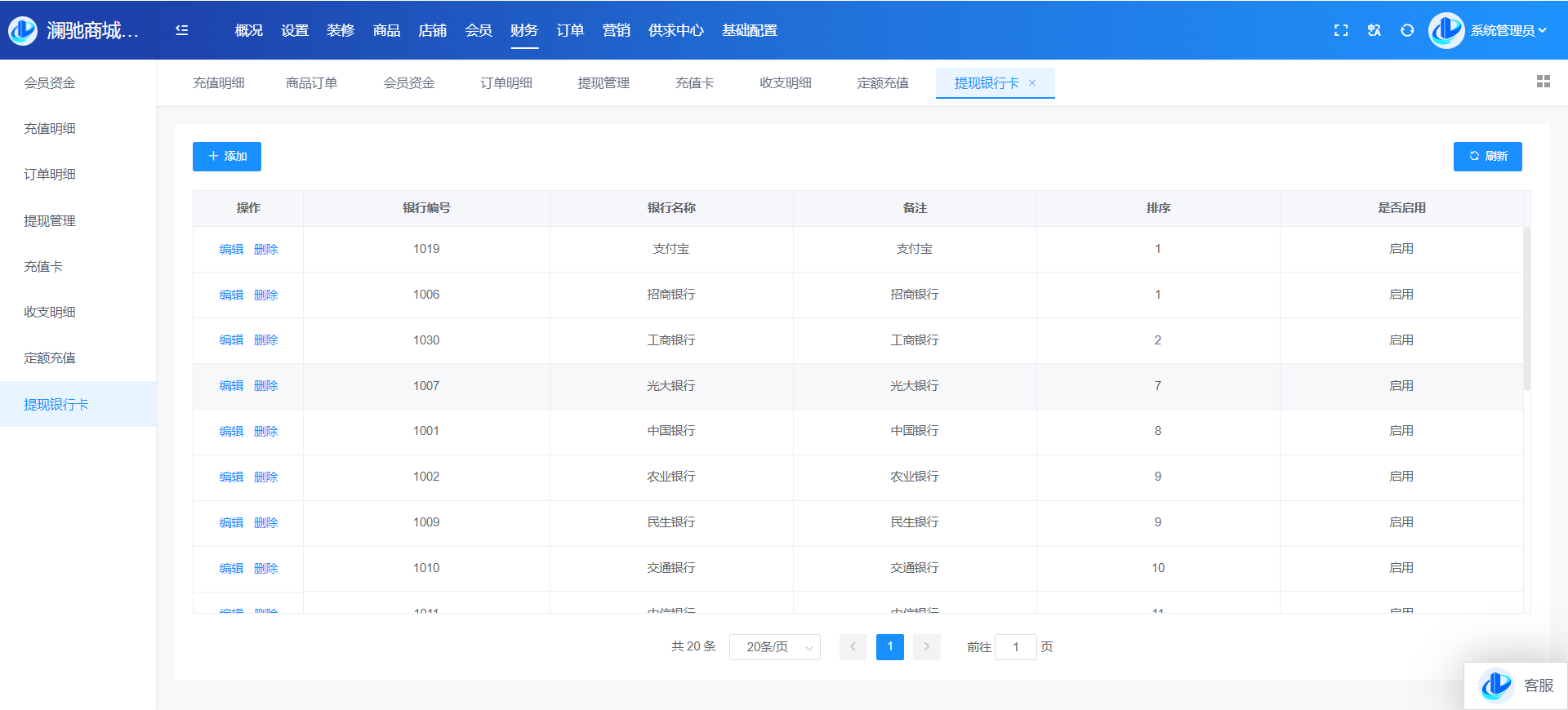This screenshot has width=1568, height=710.
Task: Click the 刷新 button
Action: coord(1487,157)
